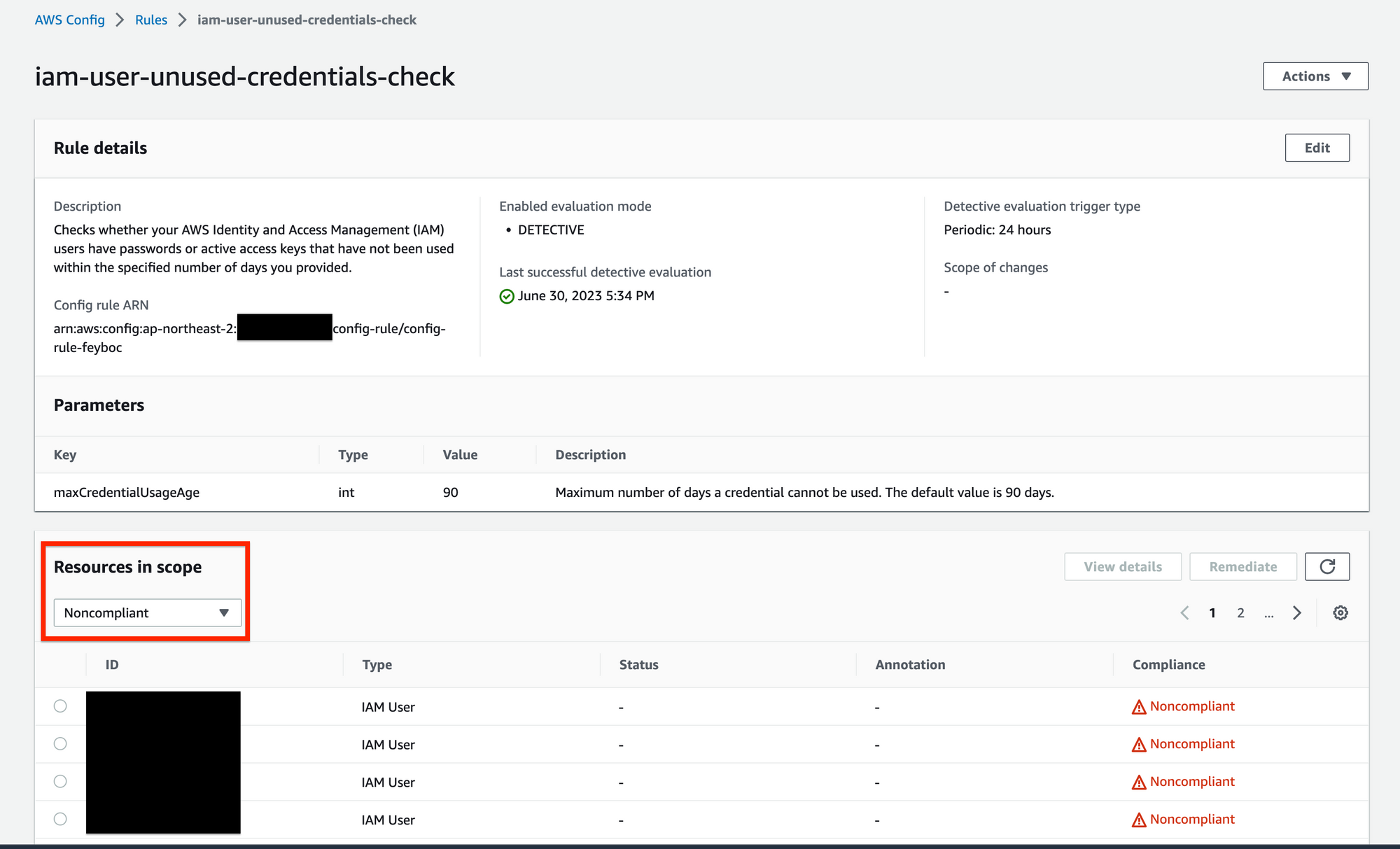Click the Status column header
This screenshot has width=1400, height=849.
[x=638, y=665]
